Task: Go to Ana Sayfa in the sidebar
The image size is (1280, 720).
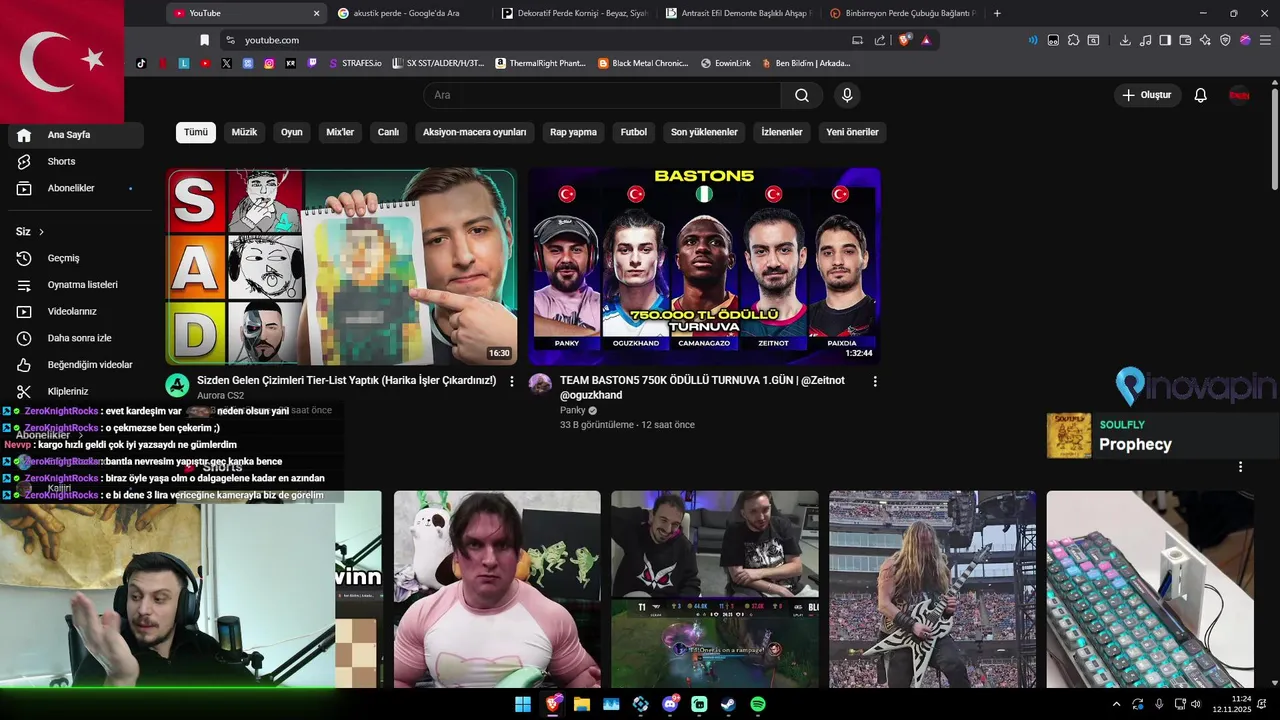Action: coord(76,135)
